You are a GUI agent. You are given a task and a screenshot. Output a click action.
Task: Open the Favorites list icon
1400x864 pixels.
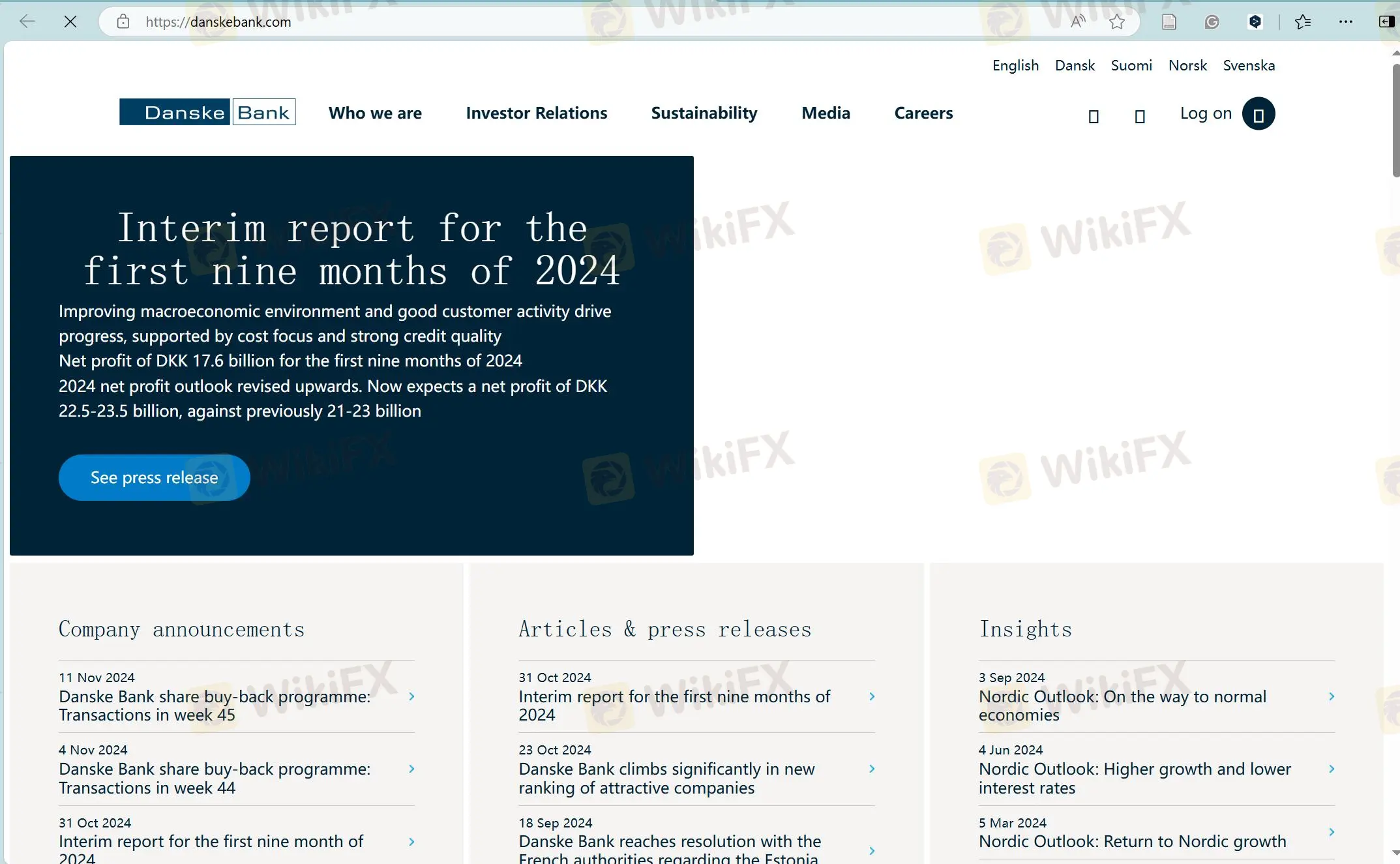point(1303,22)
